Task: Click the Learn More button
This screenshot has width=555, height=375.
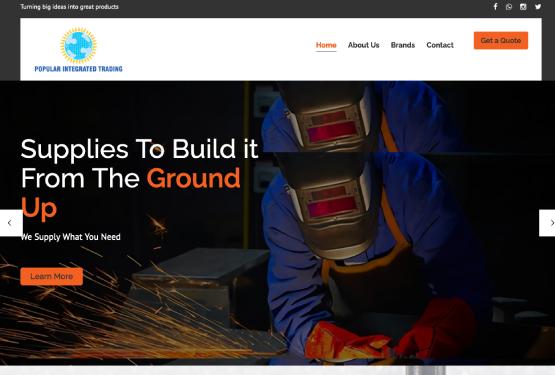Action: 52,277
